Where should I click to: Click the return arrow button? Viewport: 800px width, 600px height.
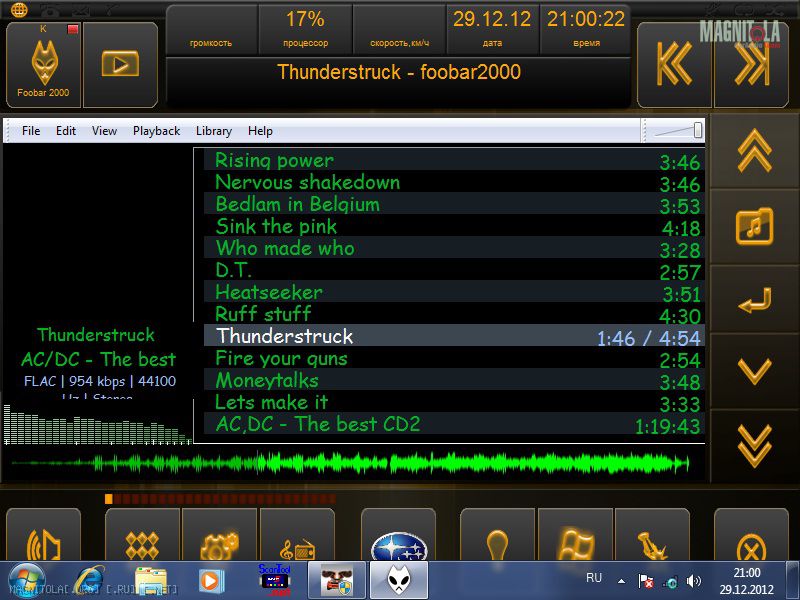[755, 299]
